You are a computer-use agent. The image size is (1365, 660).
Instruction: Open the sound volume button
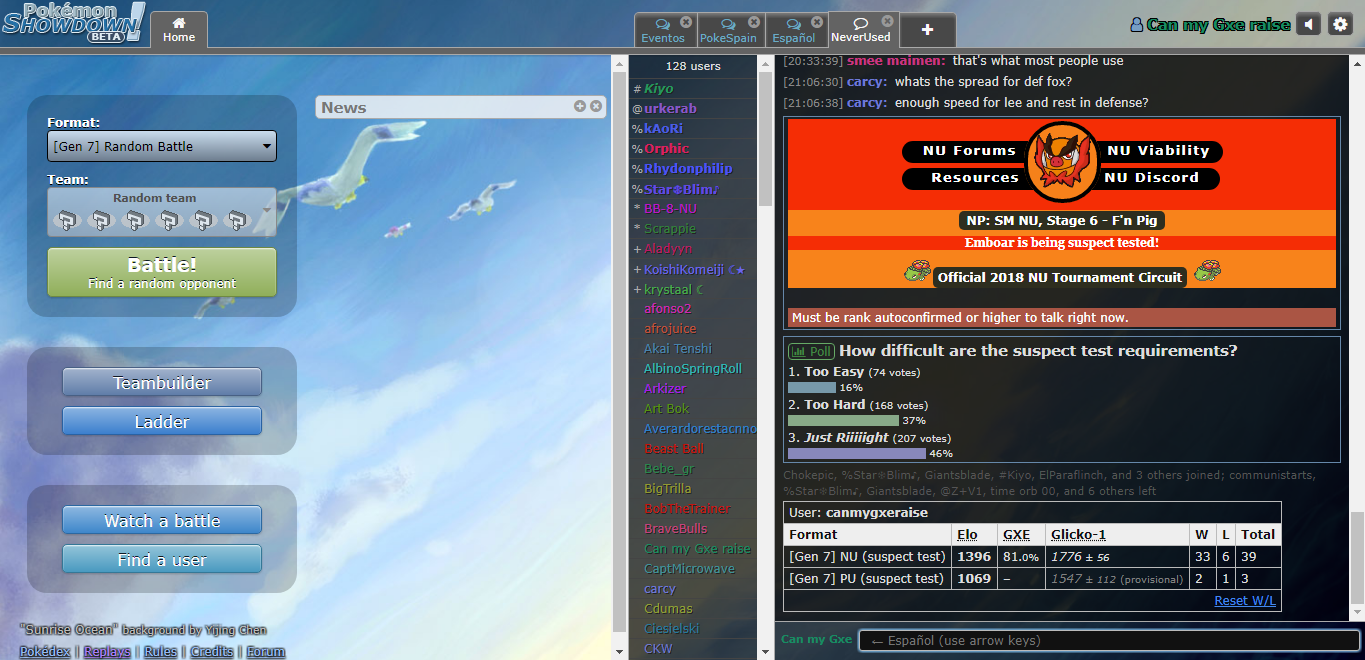[x=1308, y=25]
